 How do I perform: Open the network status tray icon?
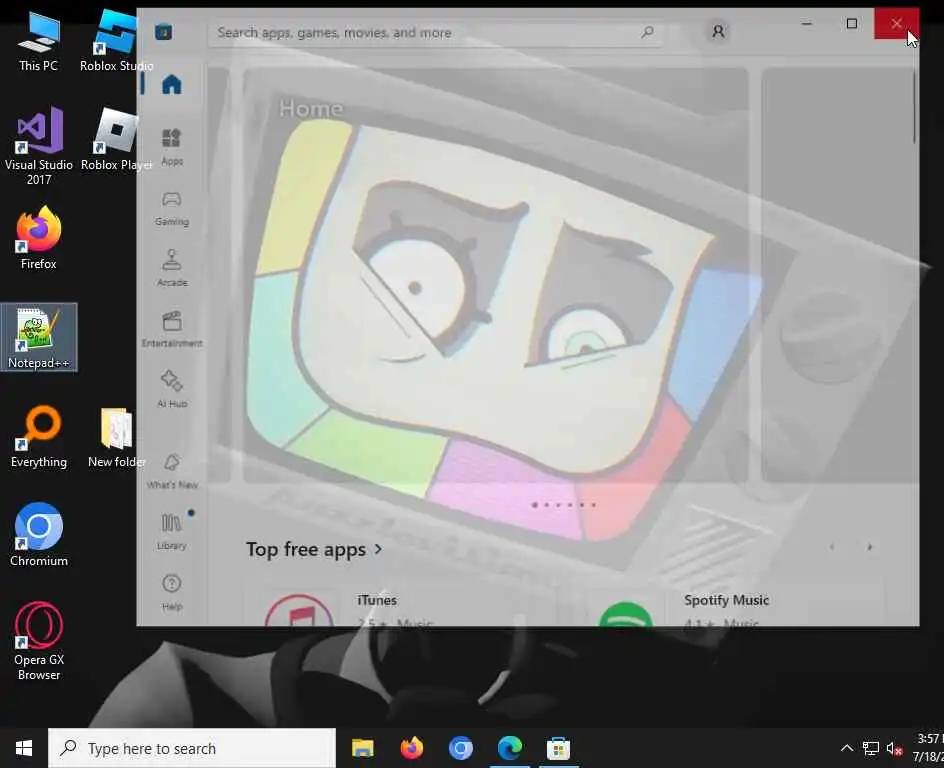coord(871,748)
